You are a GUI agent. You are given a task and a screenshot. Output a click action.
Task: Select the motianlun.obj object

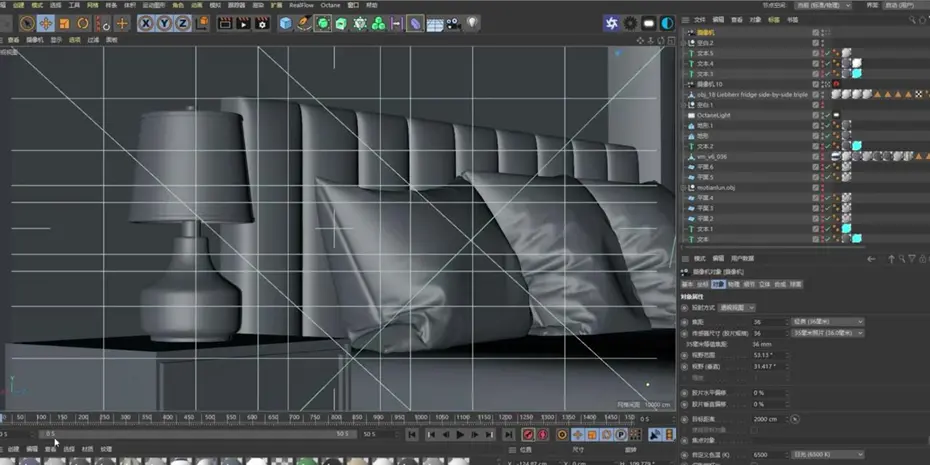click(x=716, y=188)
